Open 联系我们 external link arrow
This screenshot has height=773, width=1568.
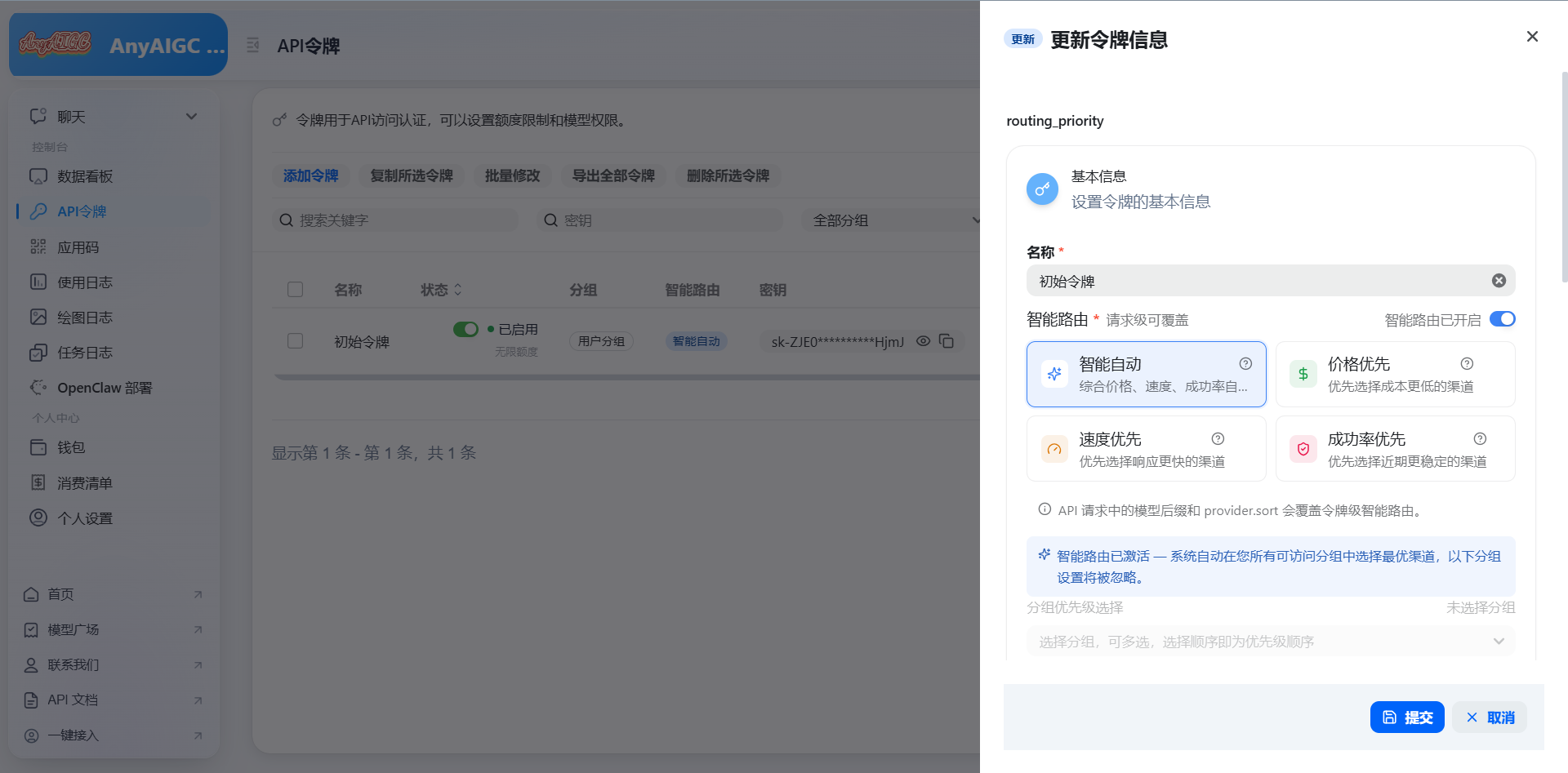(x=198, y=664)
